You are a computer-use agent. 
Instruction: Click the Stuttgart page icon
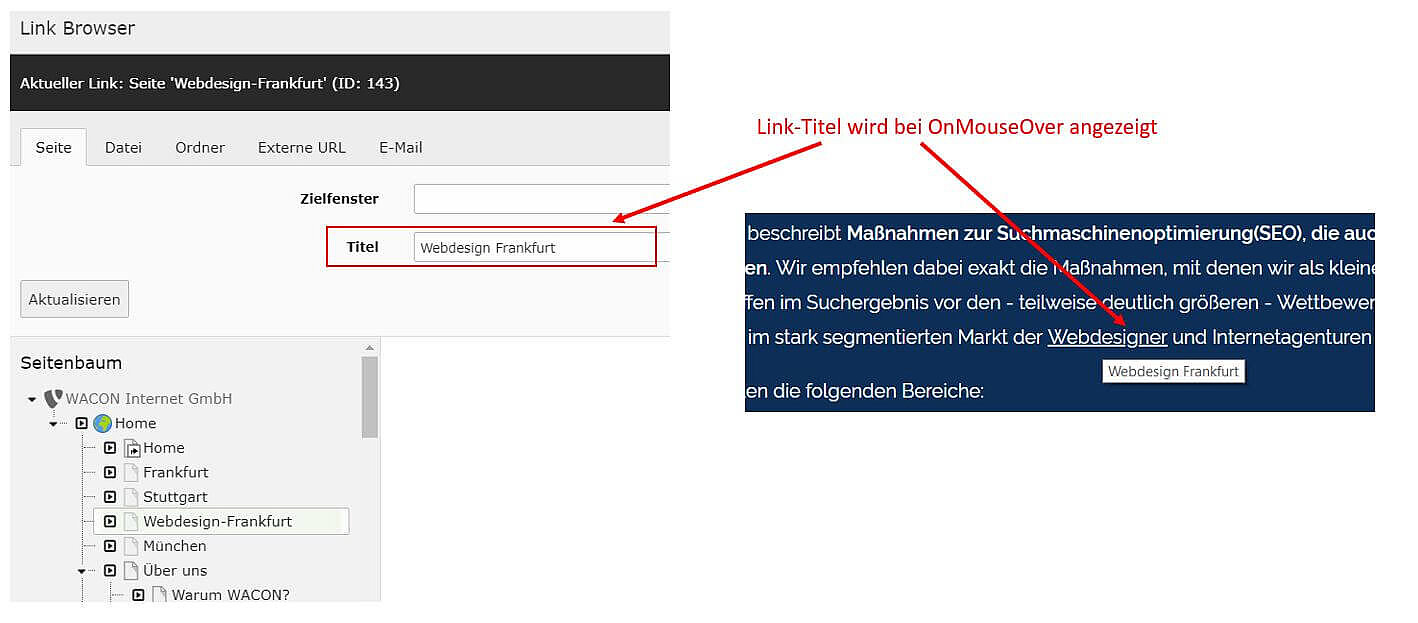pos(130,497)
